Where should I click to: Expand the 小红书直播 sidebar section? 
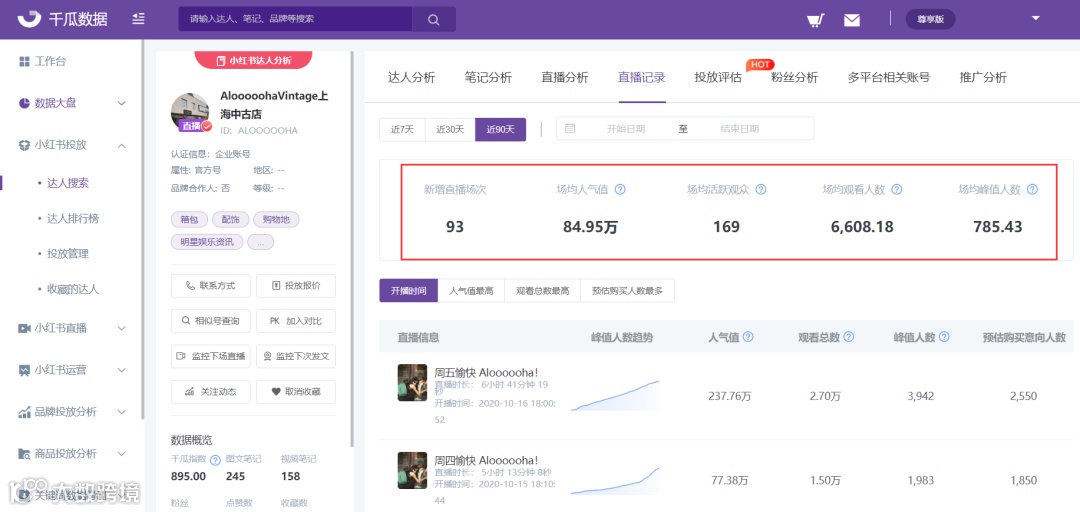pos(72,329)
